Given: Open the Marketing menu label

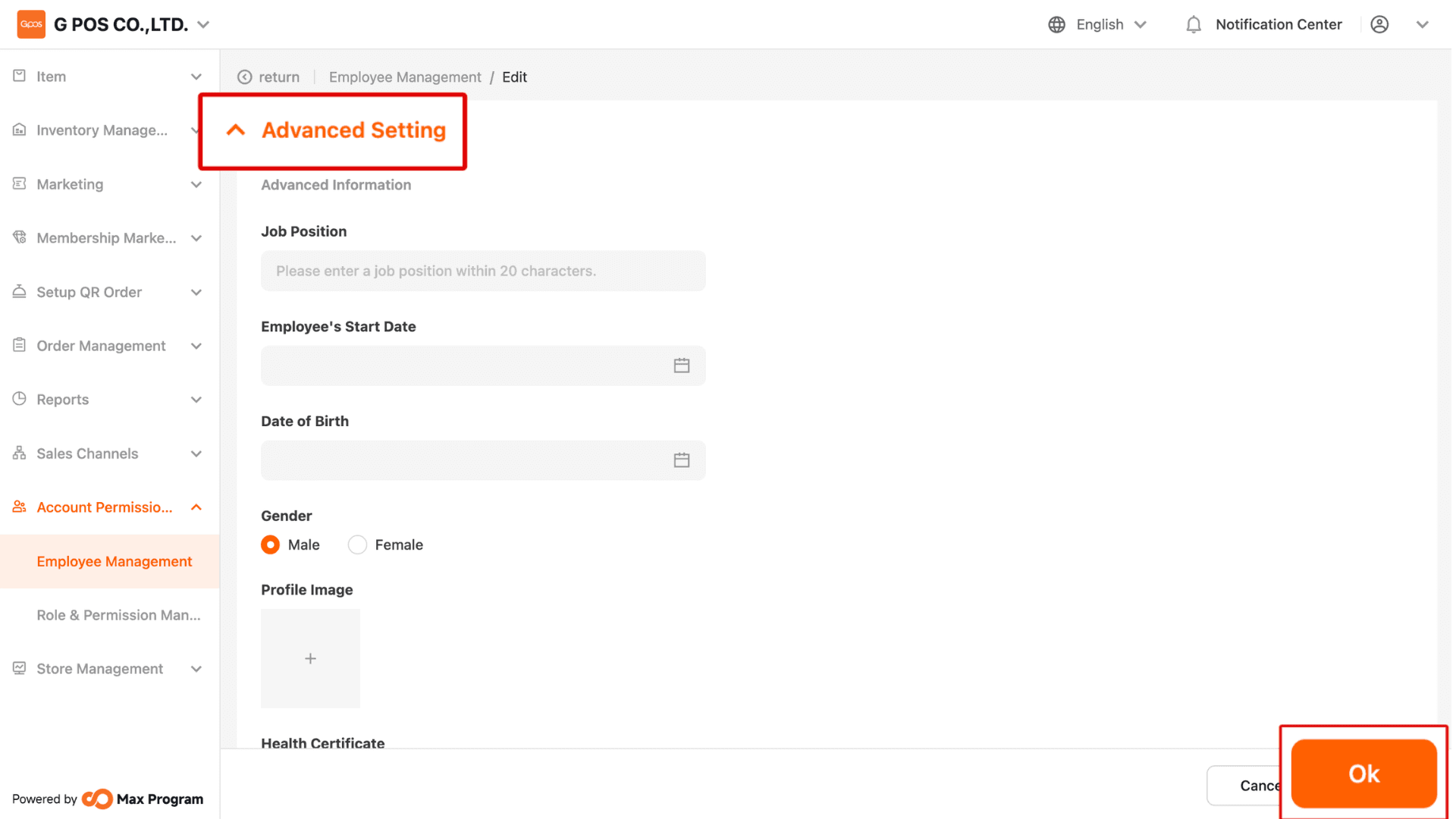Looking at the screenshot, I should point(70,184).
